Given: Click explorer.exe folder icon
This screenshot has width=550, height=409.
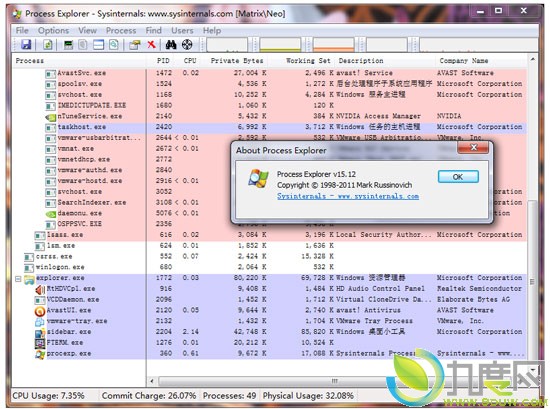Looking at the screenshot, I should click(29, 279).
